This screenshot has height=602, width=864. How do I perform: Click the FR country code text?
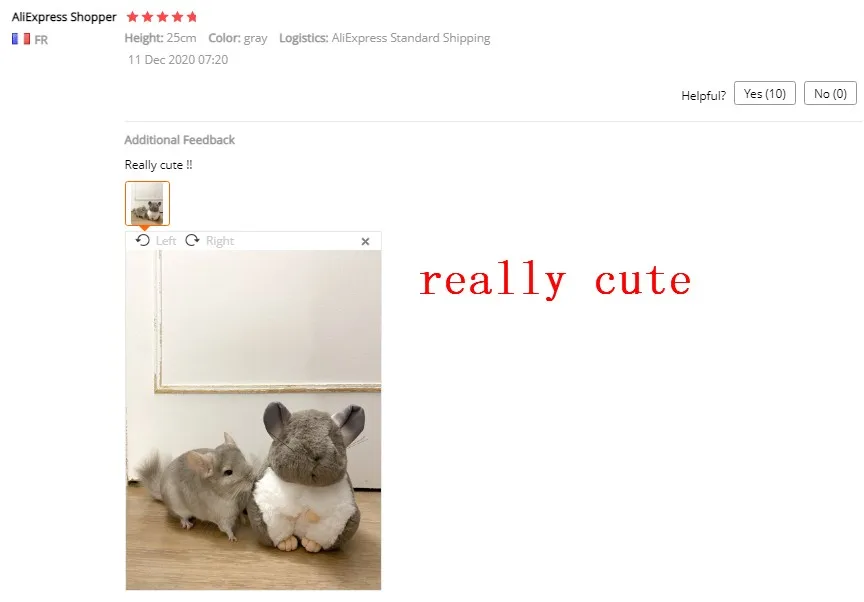pos(41,40)
